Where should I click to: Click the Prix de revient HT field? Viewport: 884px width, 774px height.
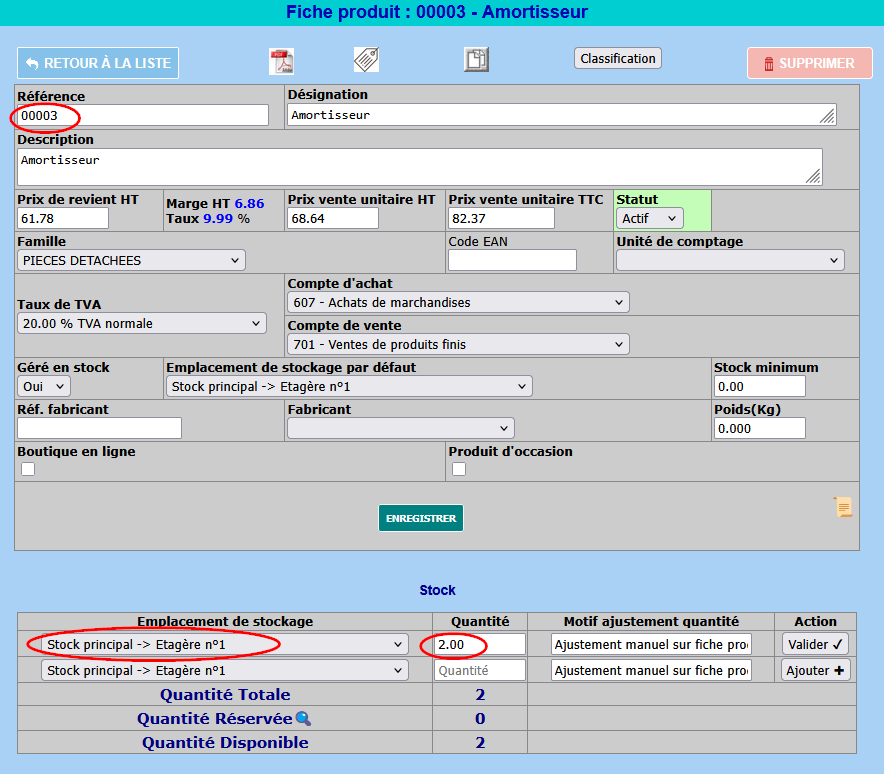pos(63,218)
